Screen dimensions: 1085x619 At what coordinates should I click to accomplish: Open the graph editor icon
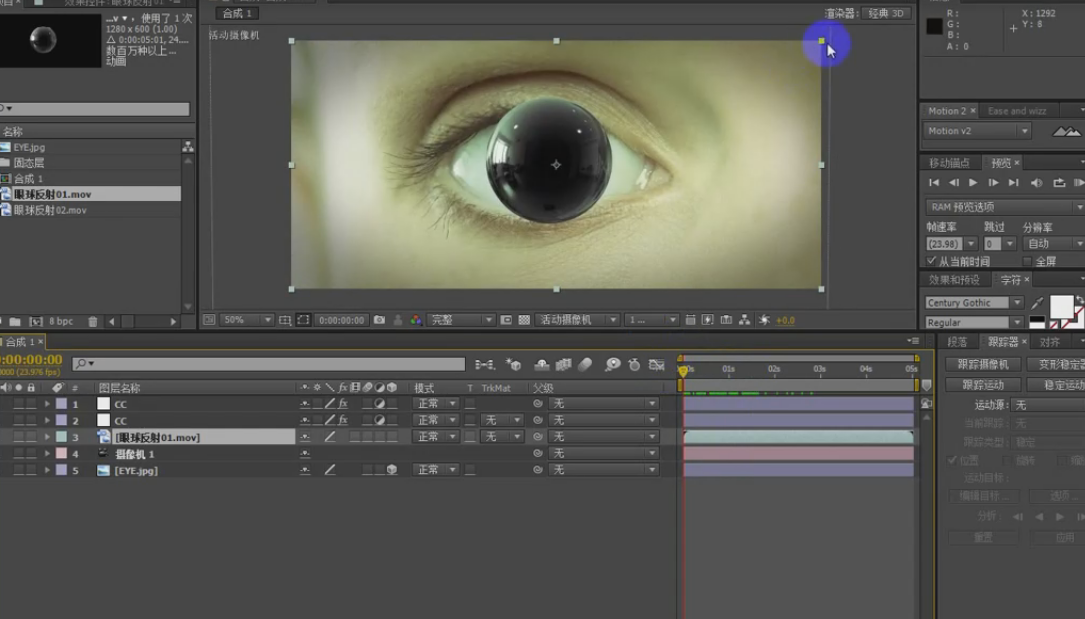click(x=657, y=364)
